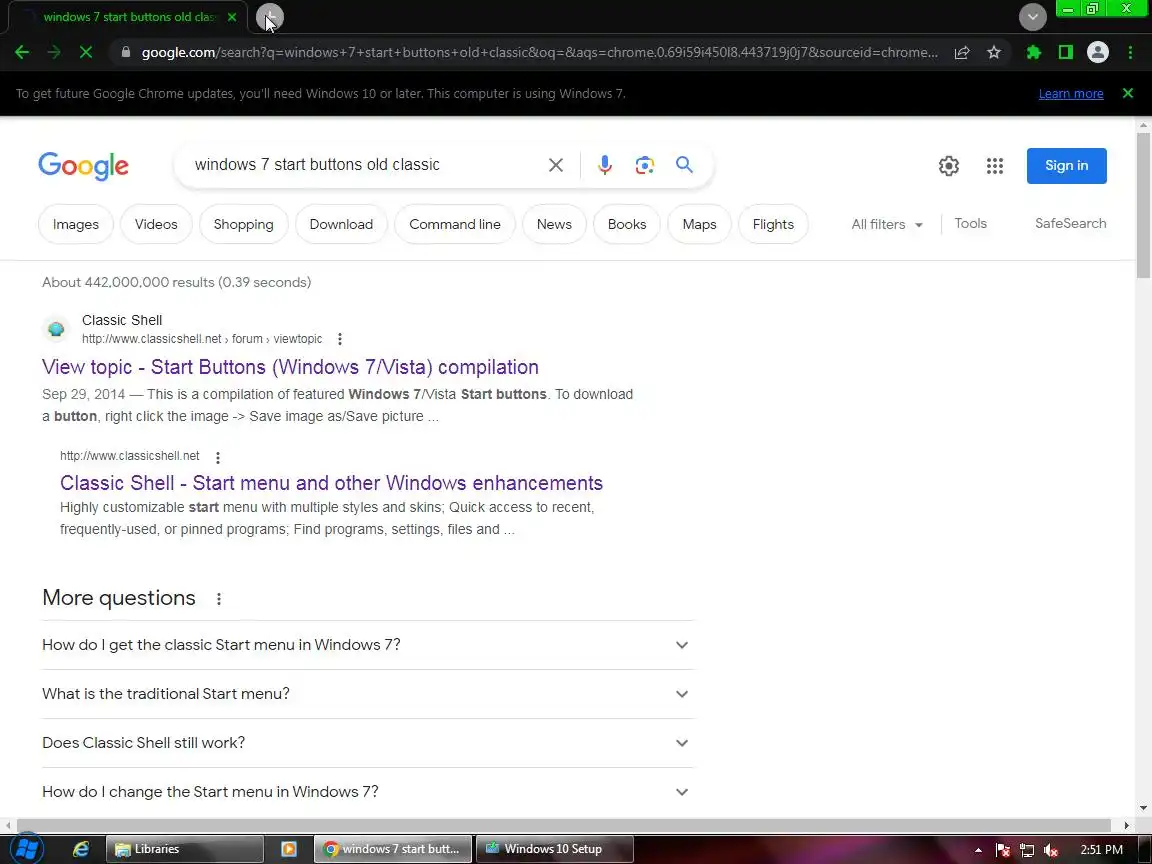Image resolution: width=1152 pixels, height=864 pixels.
Task: Switch to News results
Action: tap(554, 224)
